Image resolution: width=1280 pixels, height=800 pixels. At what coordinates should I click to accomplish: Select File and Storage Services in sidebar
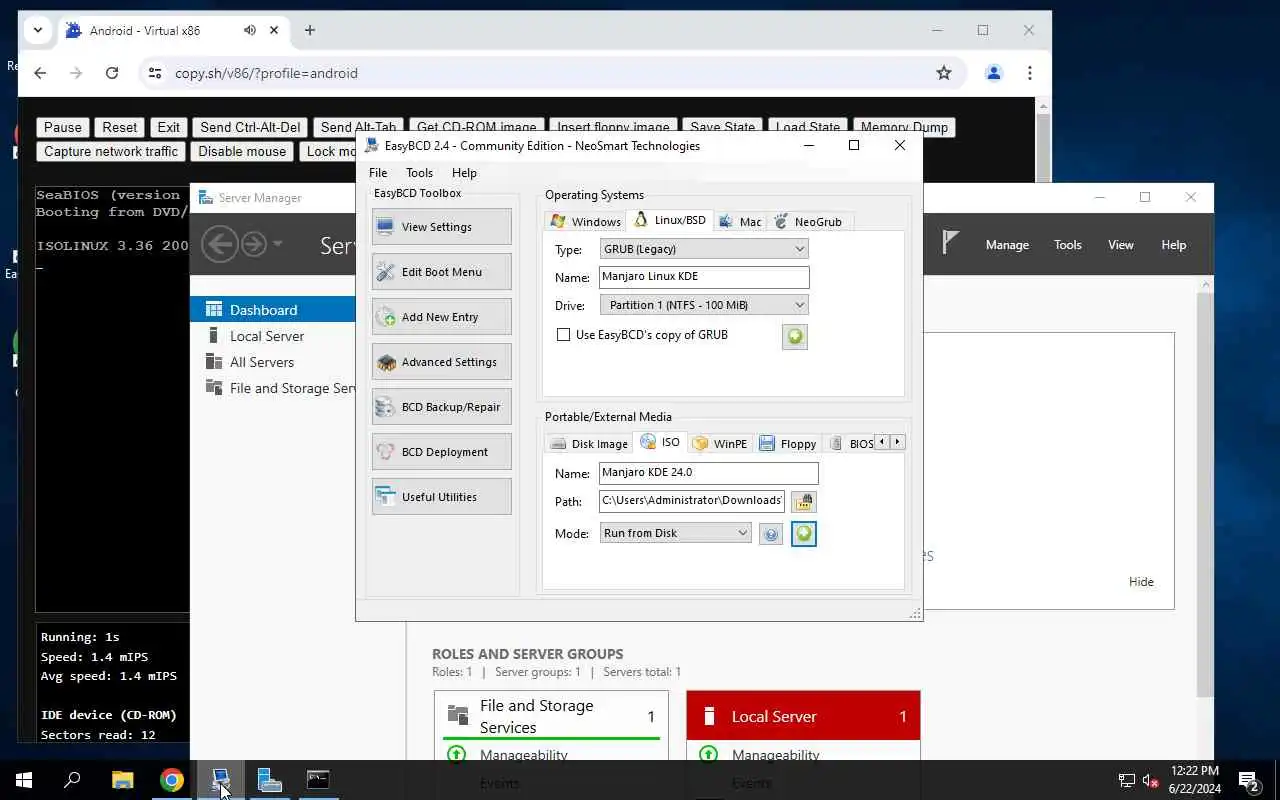pyautogui.click(x=280, y=388)
